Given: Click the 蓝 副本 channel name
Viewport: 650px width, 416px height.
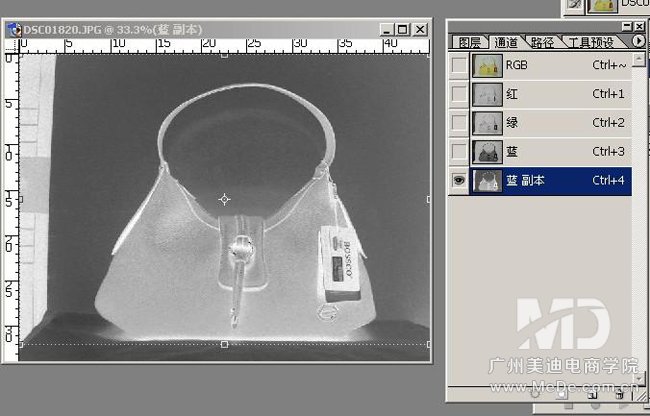Looking at the screenshot, I should tap(525, 180).
